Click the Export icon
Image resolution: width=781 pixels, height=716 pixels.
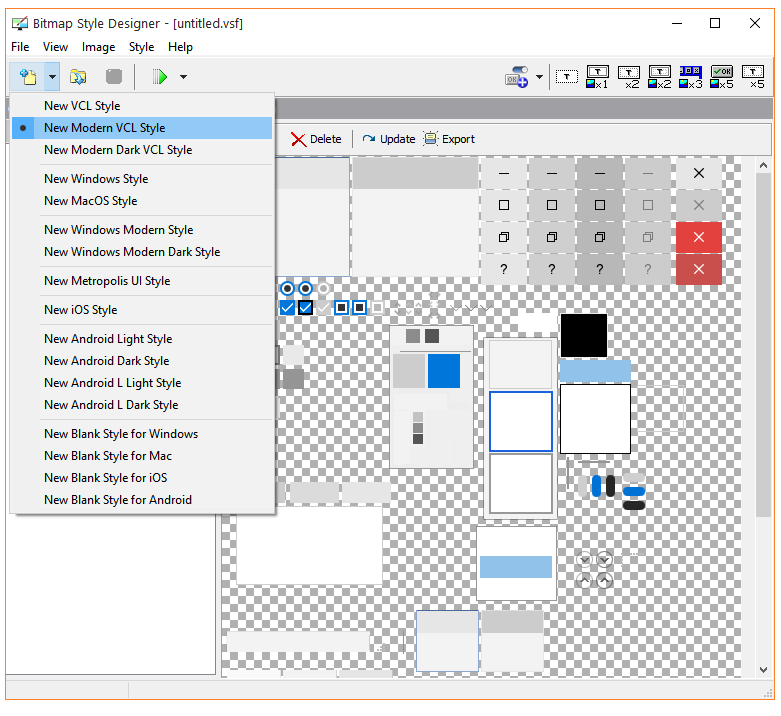(430, 139)
